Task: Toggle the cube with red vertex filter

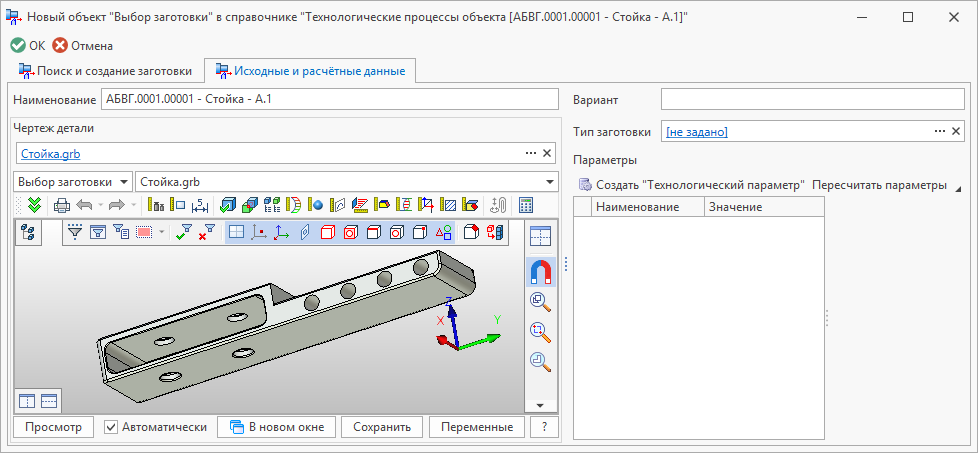Action: click(x=420, y=233)
